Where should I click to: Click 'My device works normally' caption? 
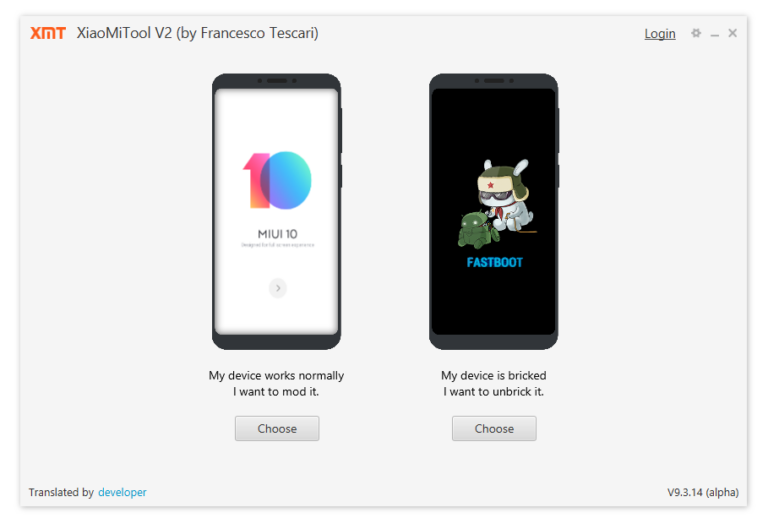(276, 376)
